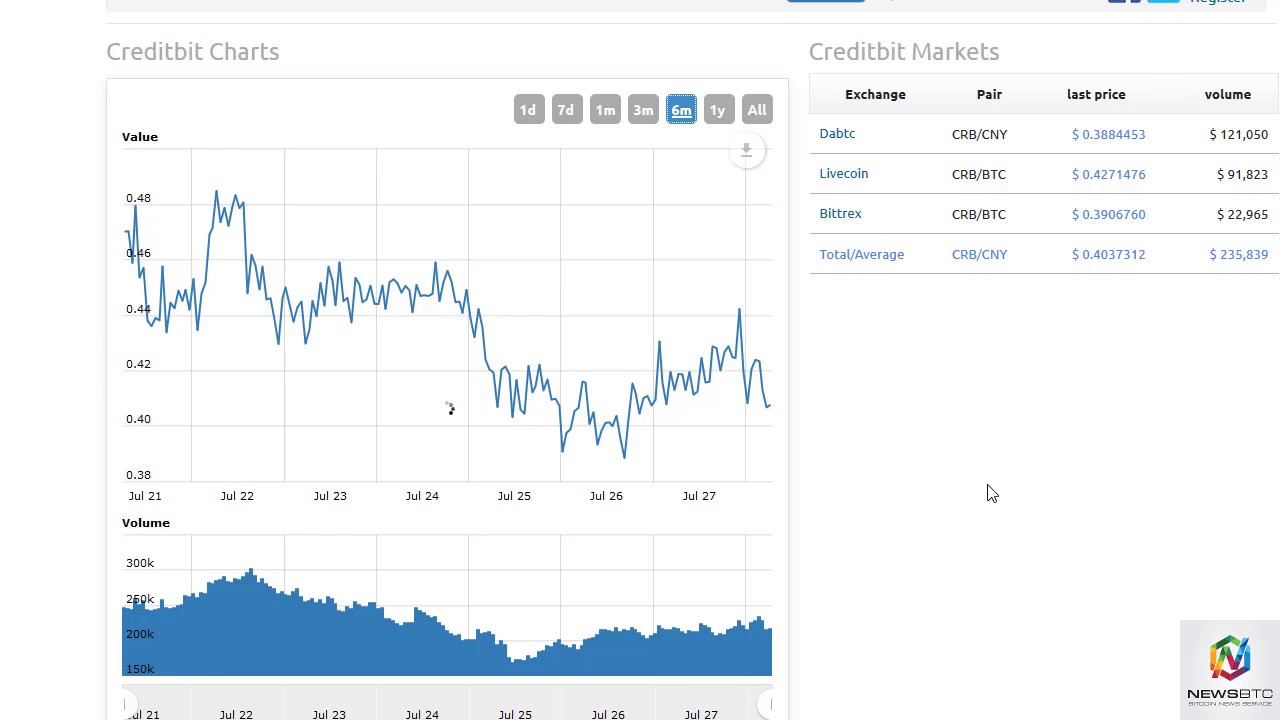Click Livecoin volume $91,823
The height and width of the screenshot is (720, 1280).
click(1242, 174)
